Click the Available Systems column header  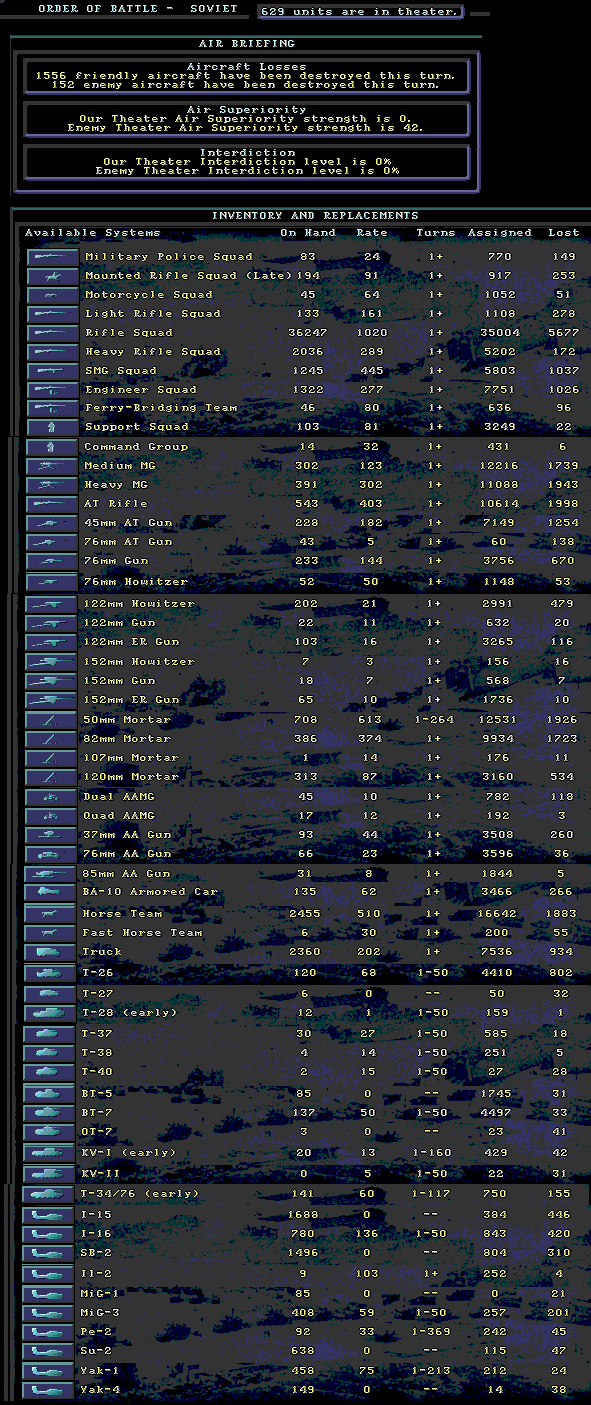click(92, 233)
